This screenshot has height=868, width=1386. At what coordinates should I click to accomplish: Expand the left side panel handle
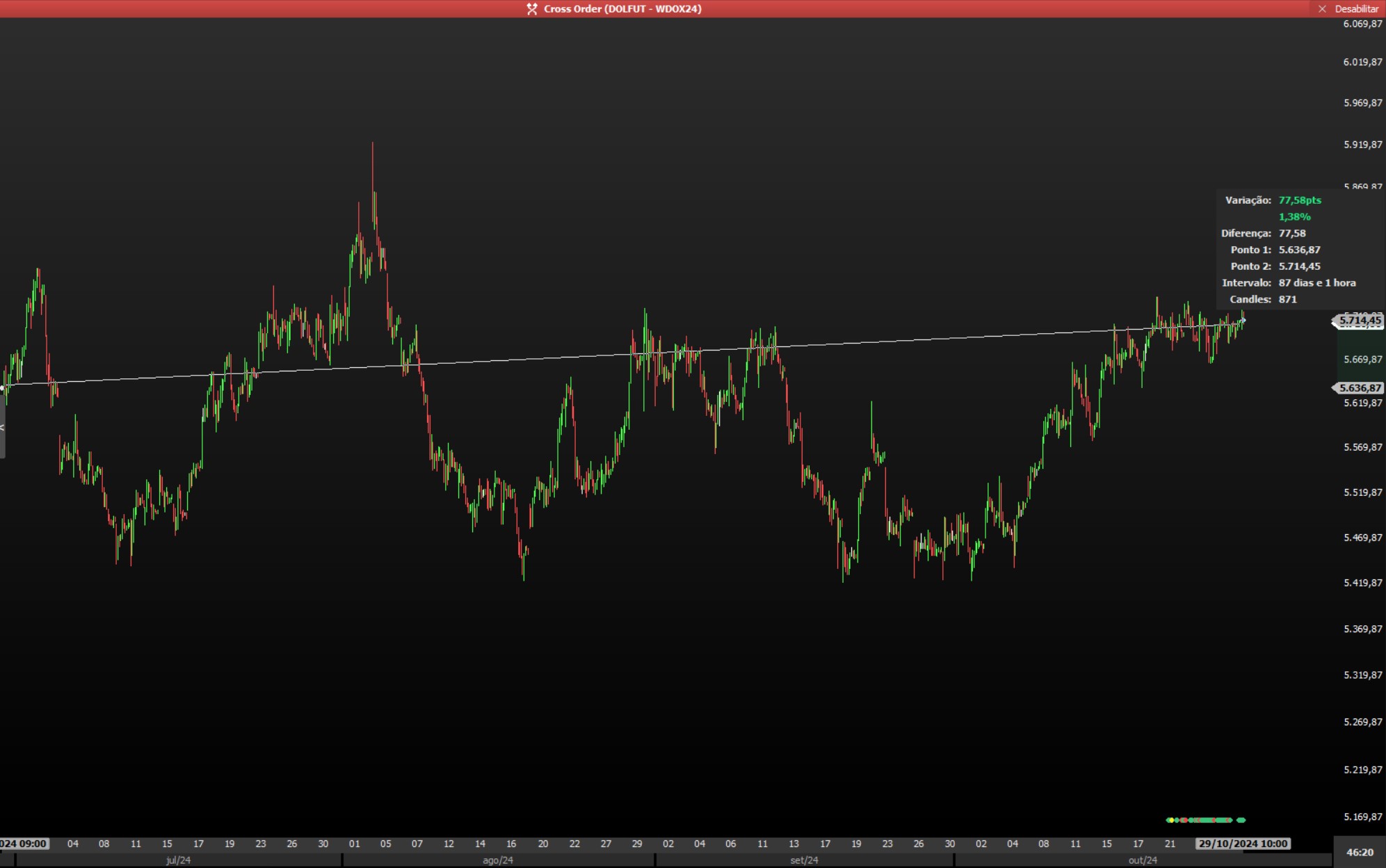2,428
